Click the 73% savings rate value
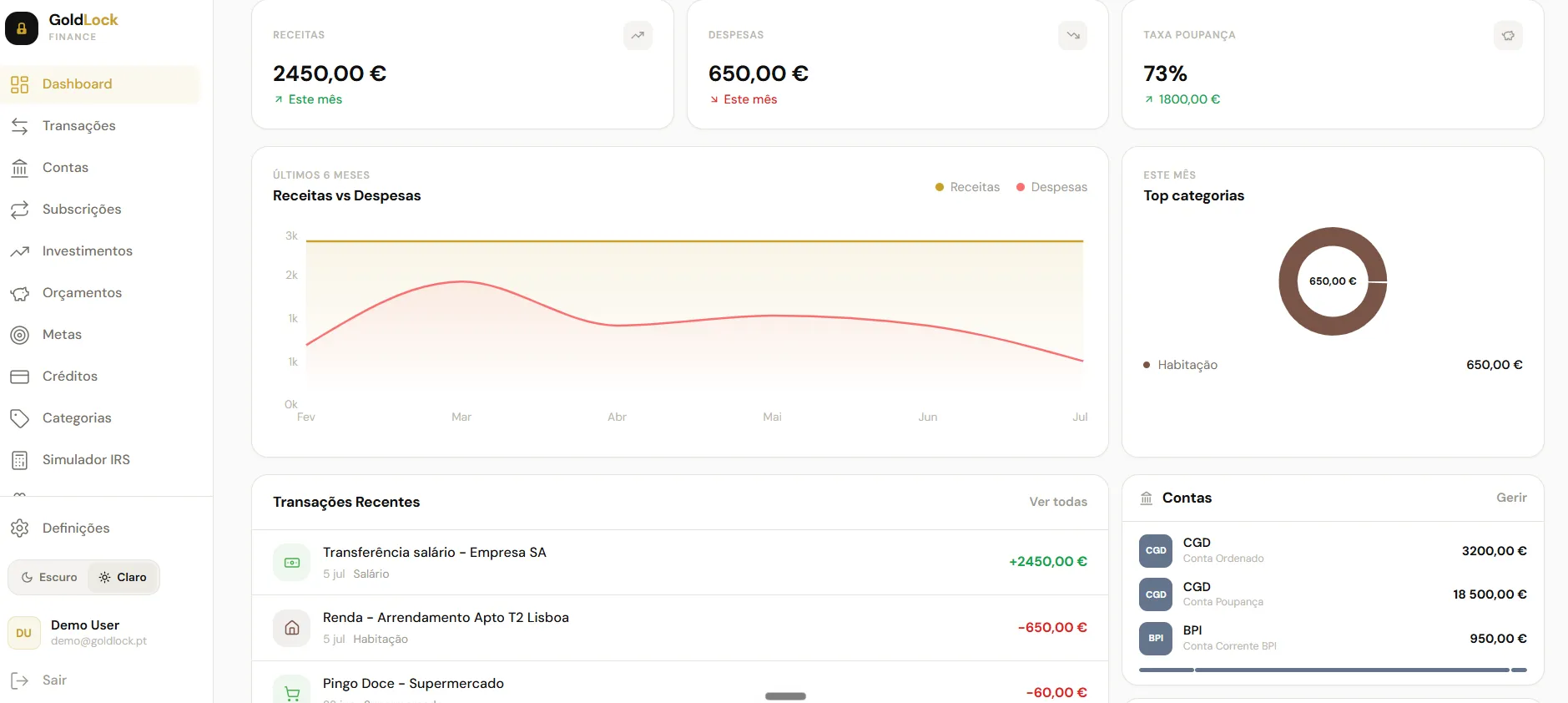Viewport: 1568px width, 703px height. [x=1165, y=73]
